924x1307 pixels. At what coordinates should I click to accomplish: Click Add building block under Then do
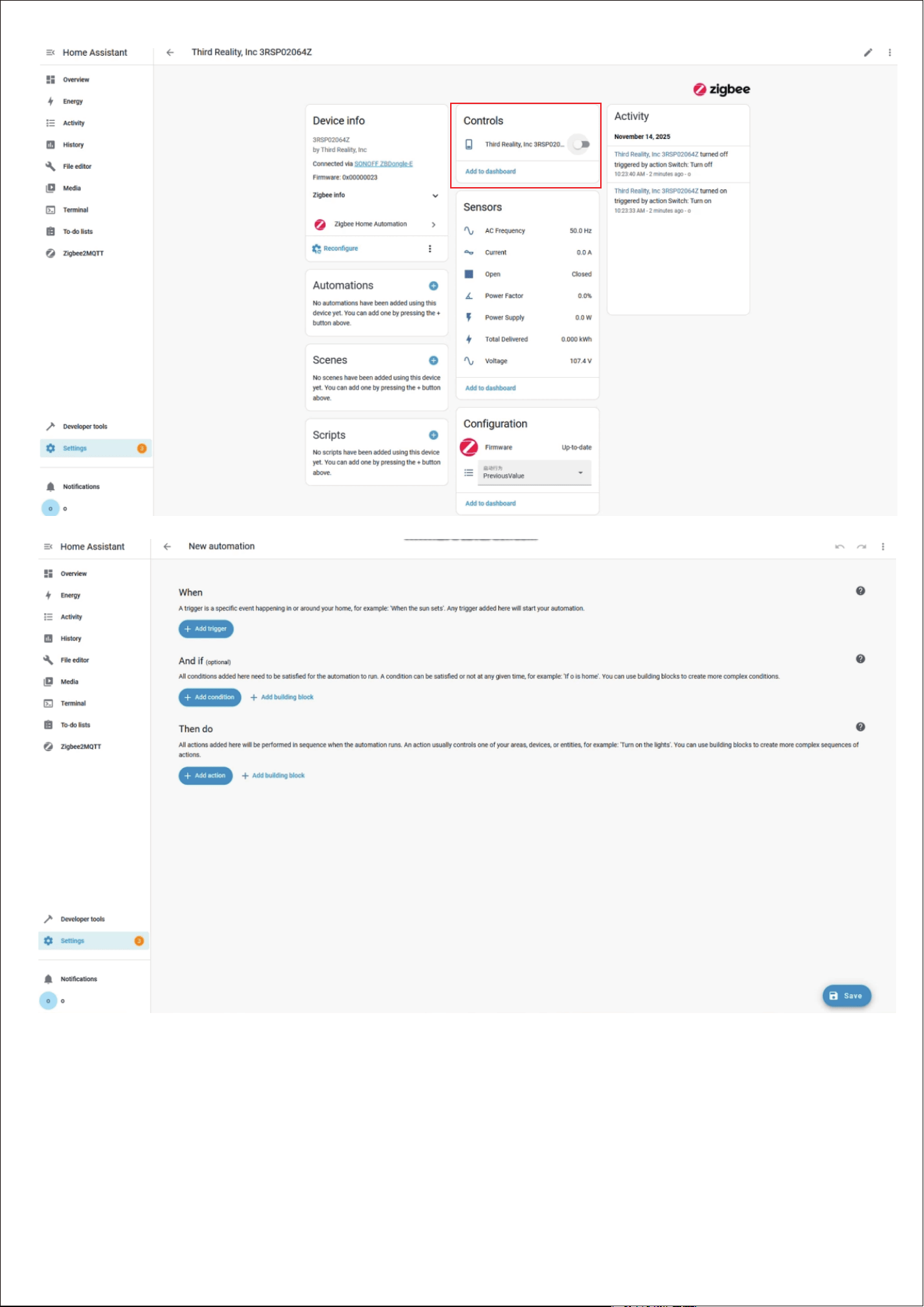(x=273, y=776)
